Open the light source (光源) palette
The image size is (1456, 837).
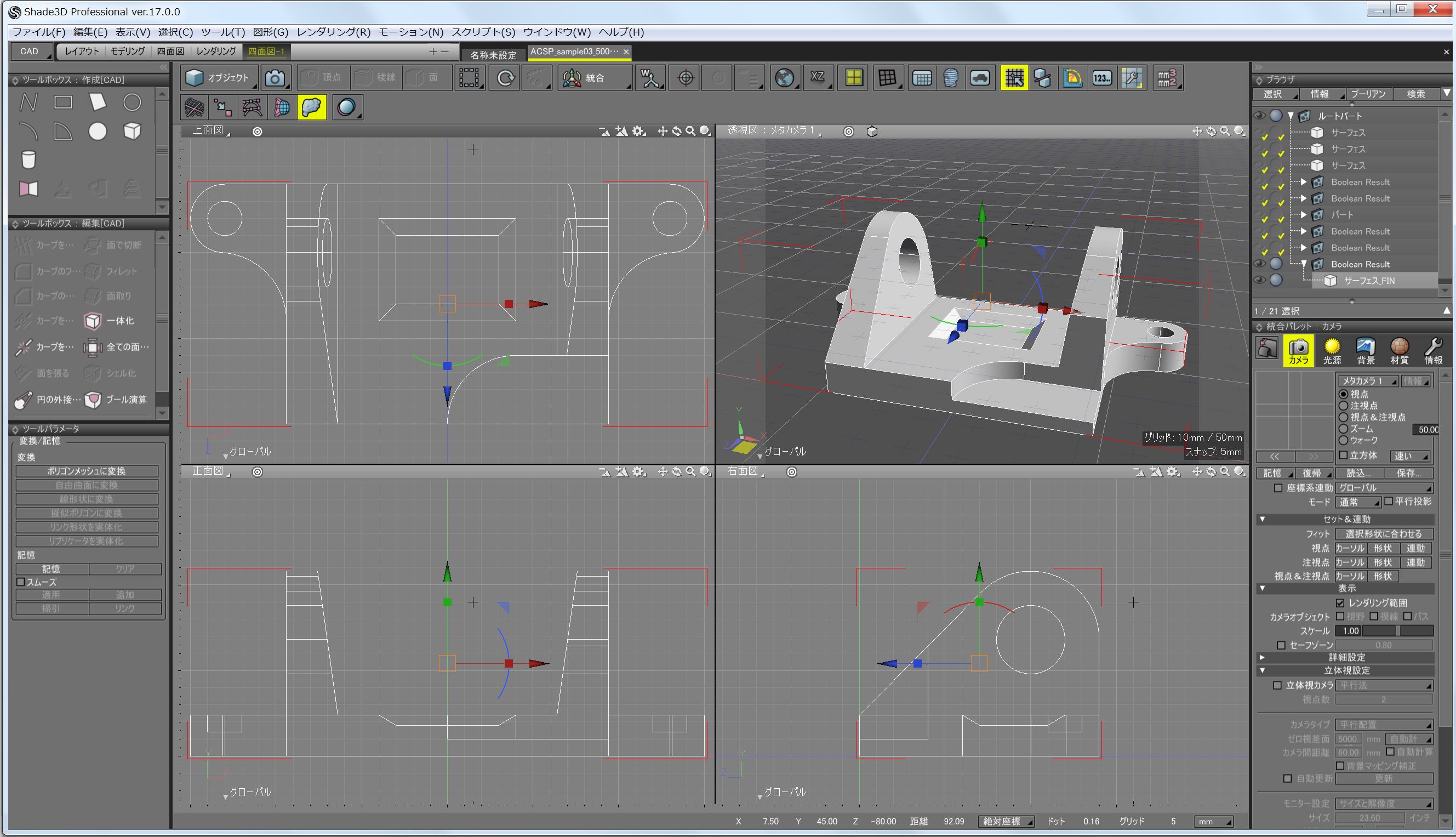coord(1331,351)
